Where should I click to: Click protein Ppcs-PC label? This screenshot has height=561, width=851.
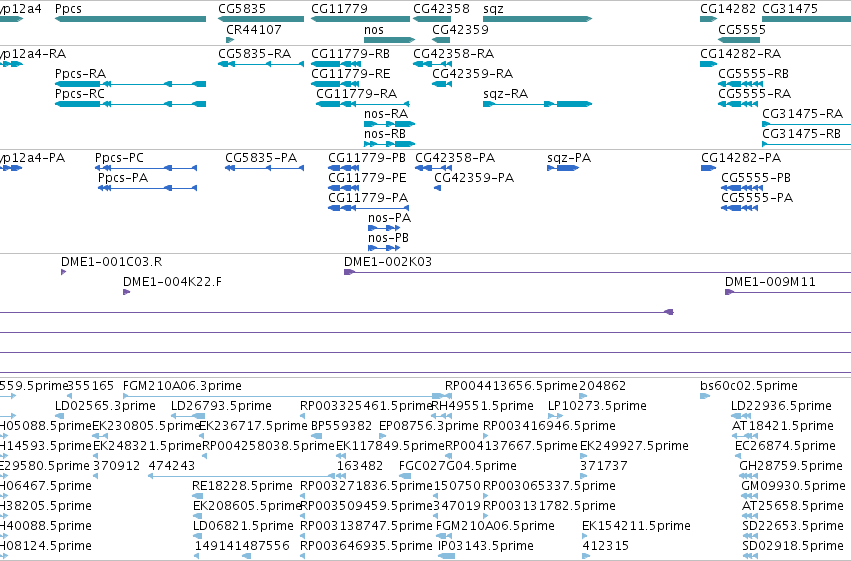pos(119,158)
